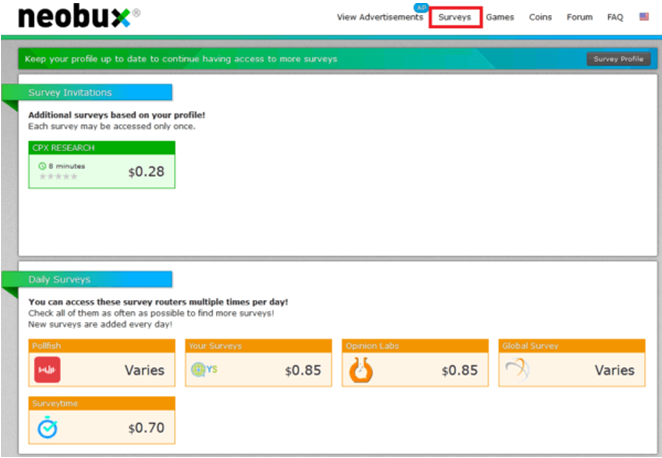Screen dimensions: 662x458
Task: Open the Forum link
Action: [x=579, y=17]
